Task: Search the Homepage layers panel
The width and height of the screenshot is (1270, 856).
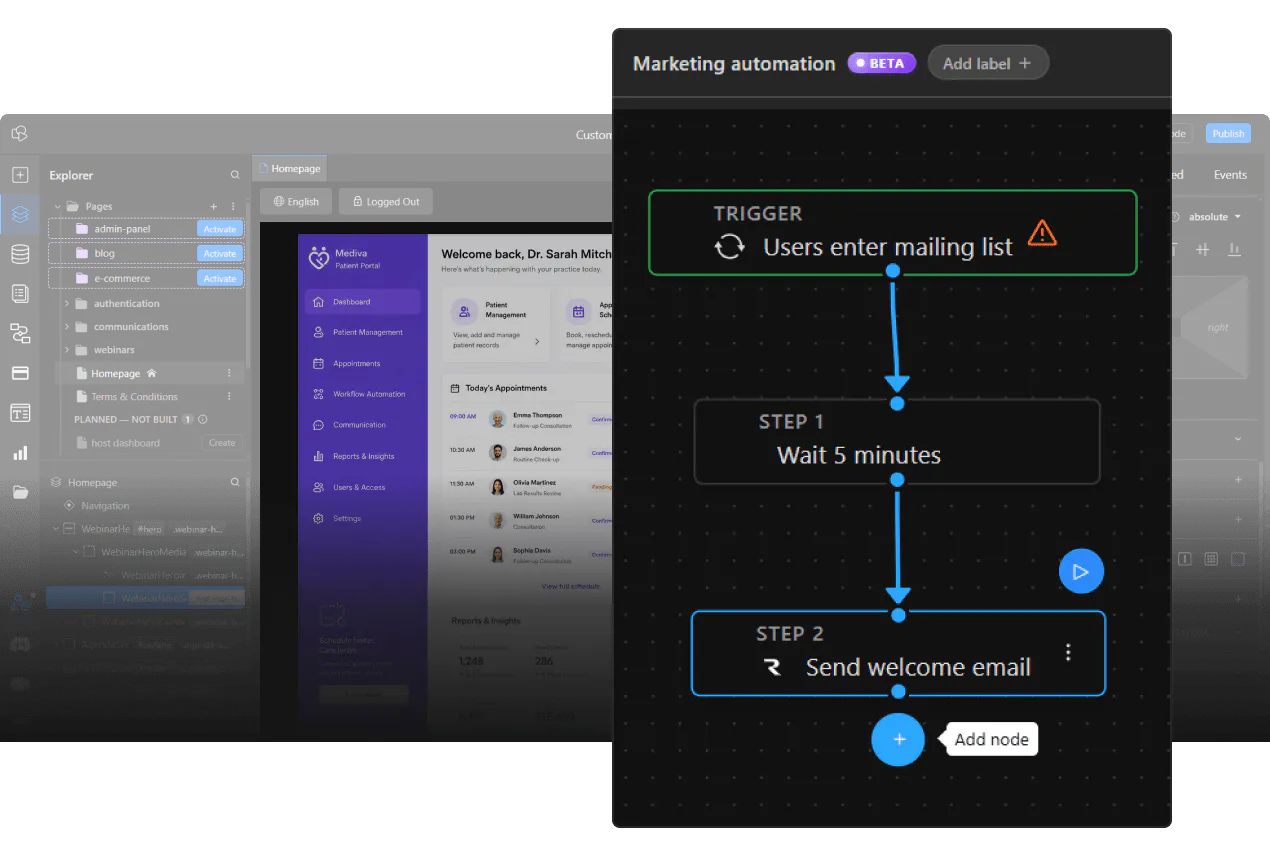Action: [x=235, y=482]
